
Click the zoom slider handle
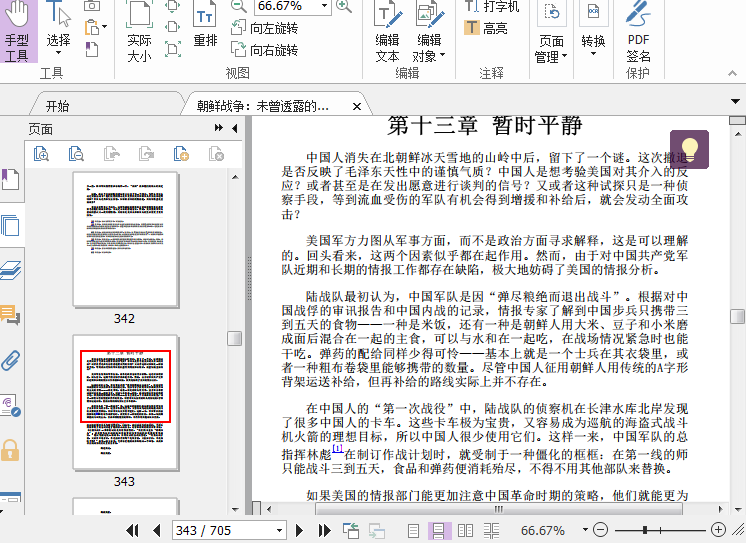645,529
